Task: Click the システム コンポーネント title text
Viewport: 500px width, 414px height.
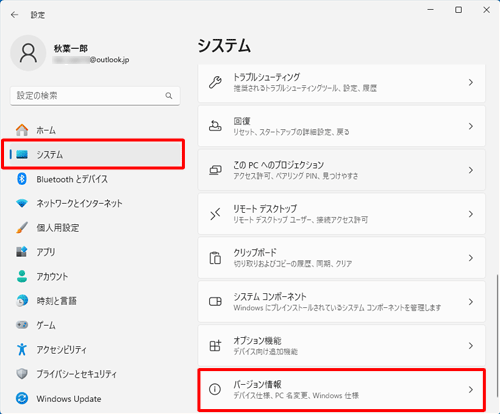Action: click(x=270, y=297)
